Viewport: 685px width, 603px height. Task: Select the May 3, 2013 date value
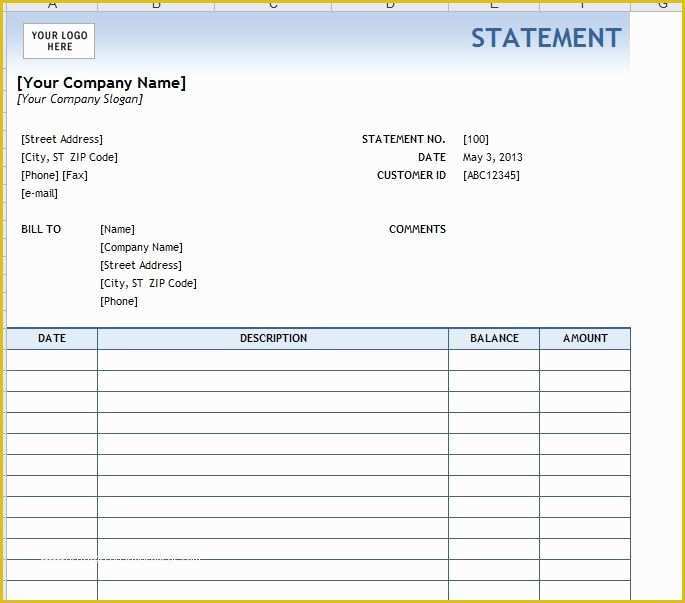coord(493,157)
